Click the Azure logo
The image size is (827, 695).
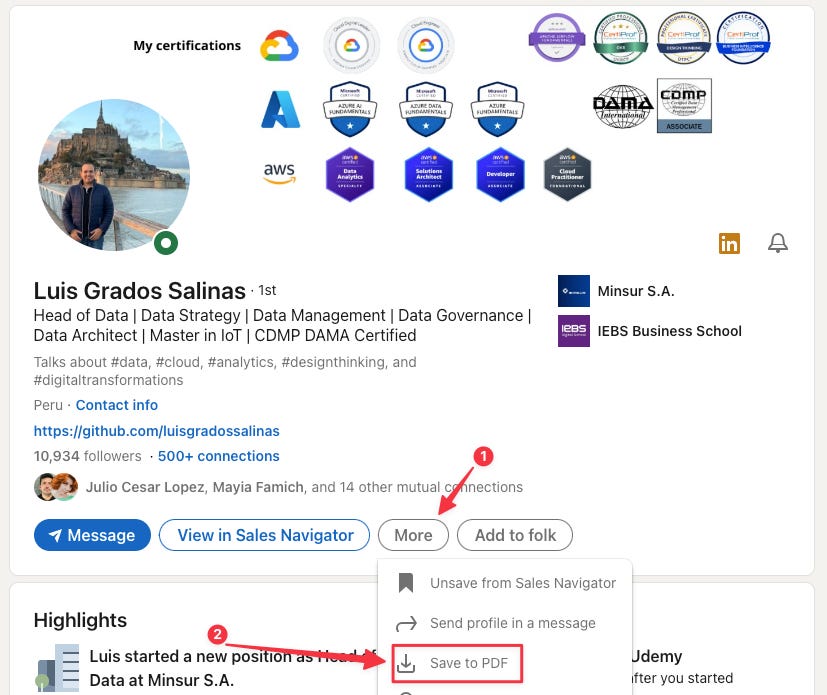(281, 110)
